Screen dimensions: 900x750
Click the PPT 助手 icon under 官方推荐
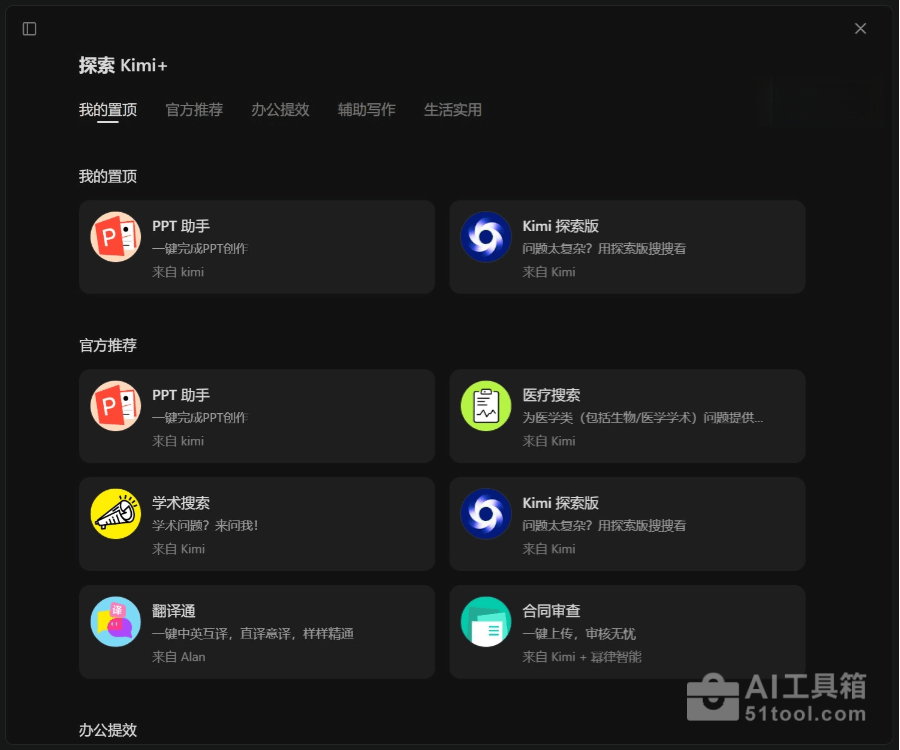click(x=115, y=406)
